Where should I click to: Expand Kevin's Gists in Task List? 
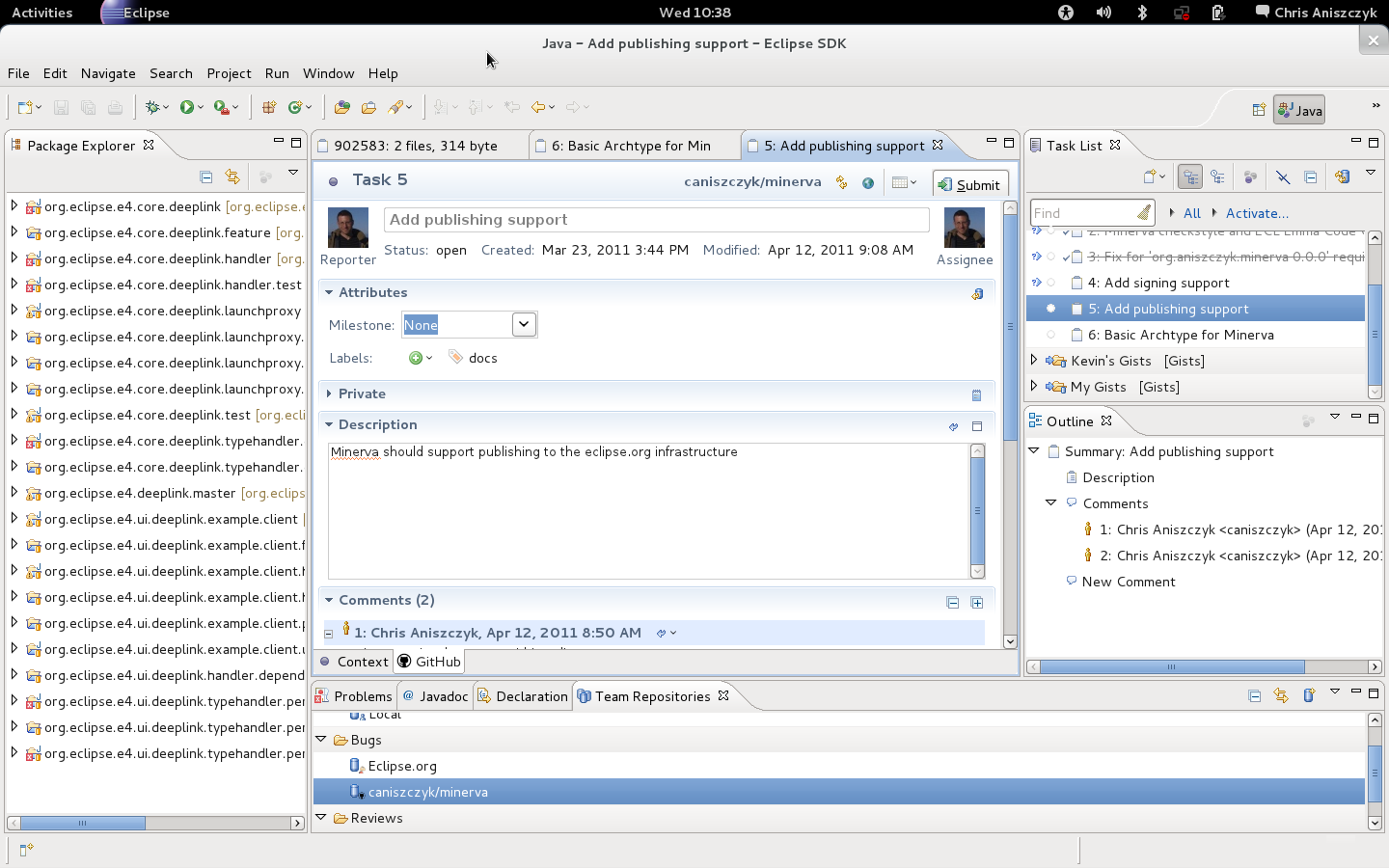pyautogui.click(x=1034, y=360)
